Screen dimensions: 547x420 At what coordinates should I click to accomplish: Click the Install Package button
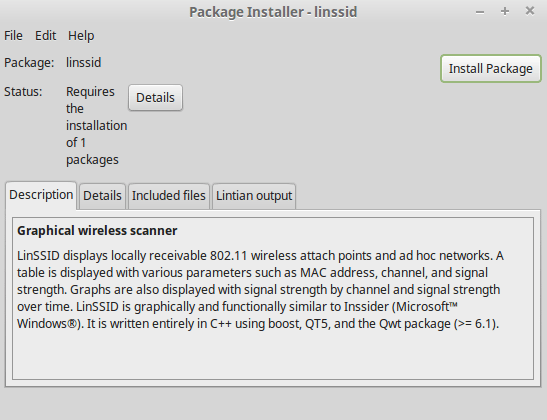click(x=490, y=68)
